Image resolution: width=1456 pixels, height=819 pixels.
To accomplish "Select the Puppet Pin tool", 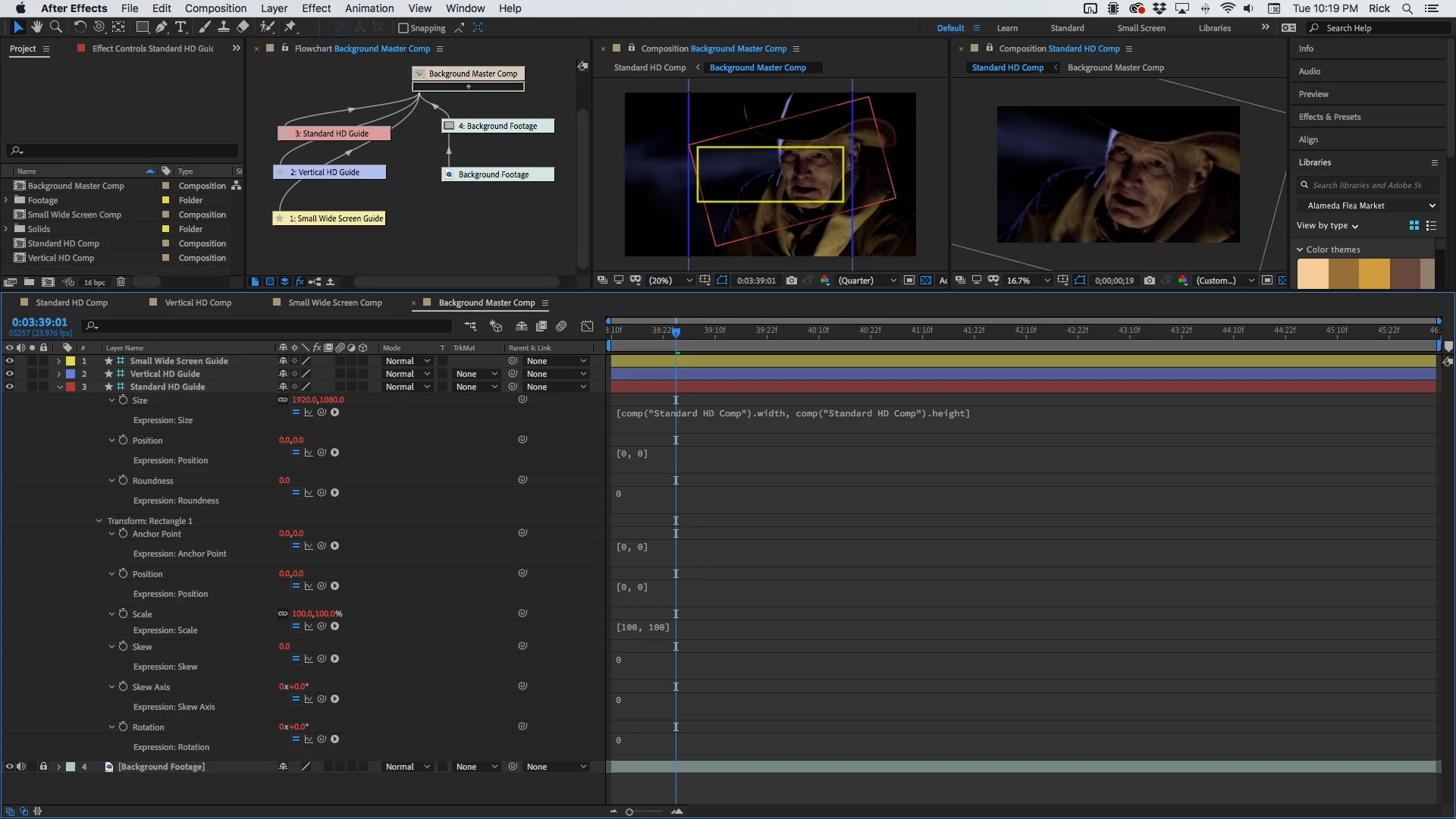I will (290, 27).
